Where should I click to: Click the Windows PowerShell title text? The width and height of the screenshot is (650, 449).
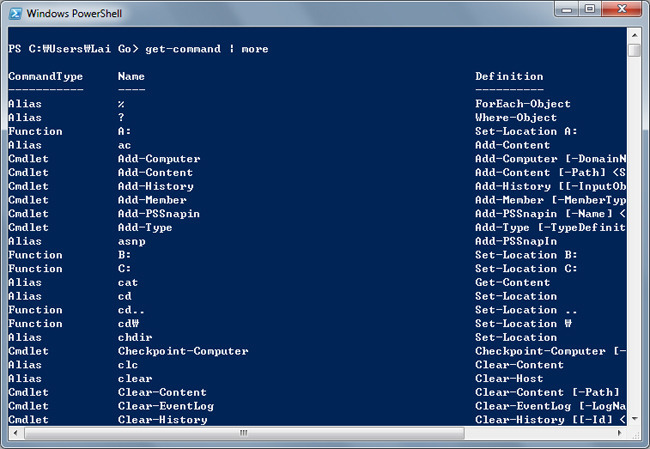tap(74, 14)
